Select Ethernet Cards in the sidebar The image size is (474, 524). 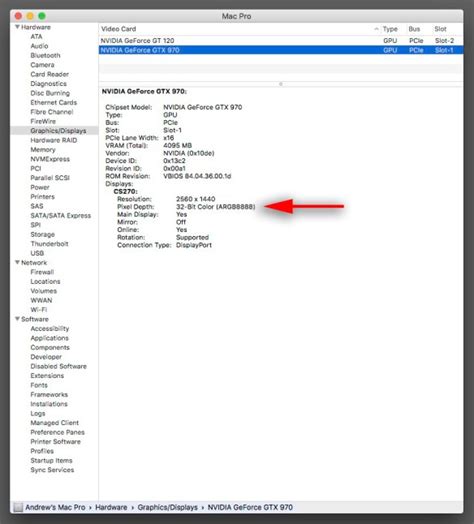[x=54, y=102]
